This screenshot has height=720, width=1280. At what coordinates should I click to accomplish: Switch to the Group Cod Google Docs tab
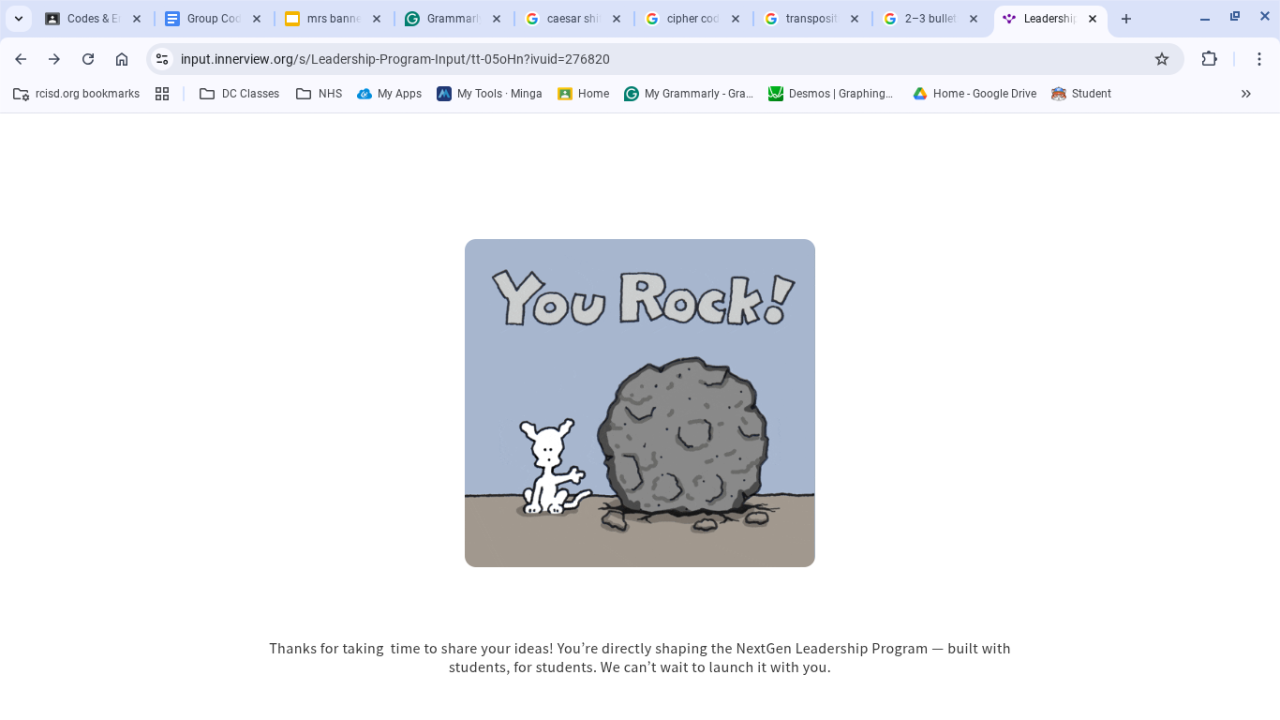[x=212, y=19]
